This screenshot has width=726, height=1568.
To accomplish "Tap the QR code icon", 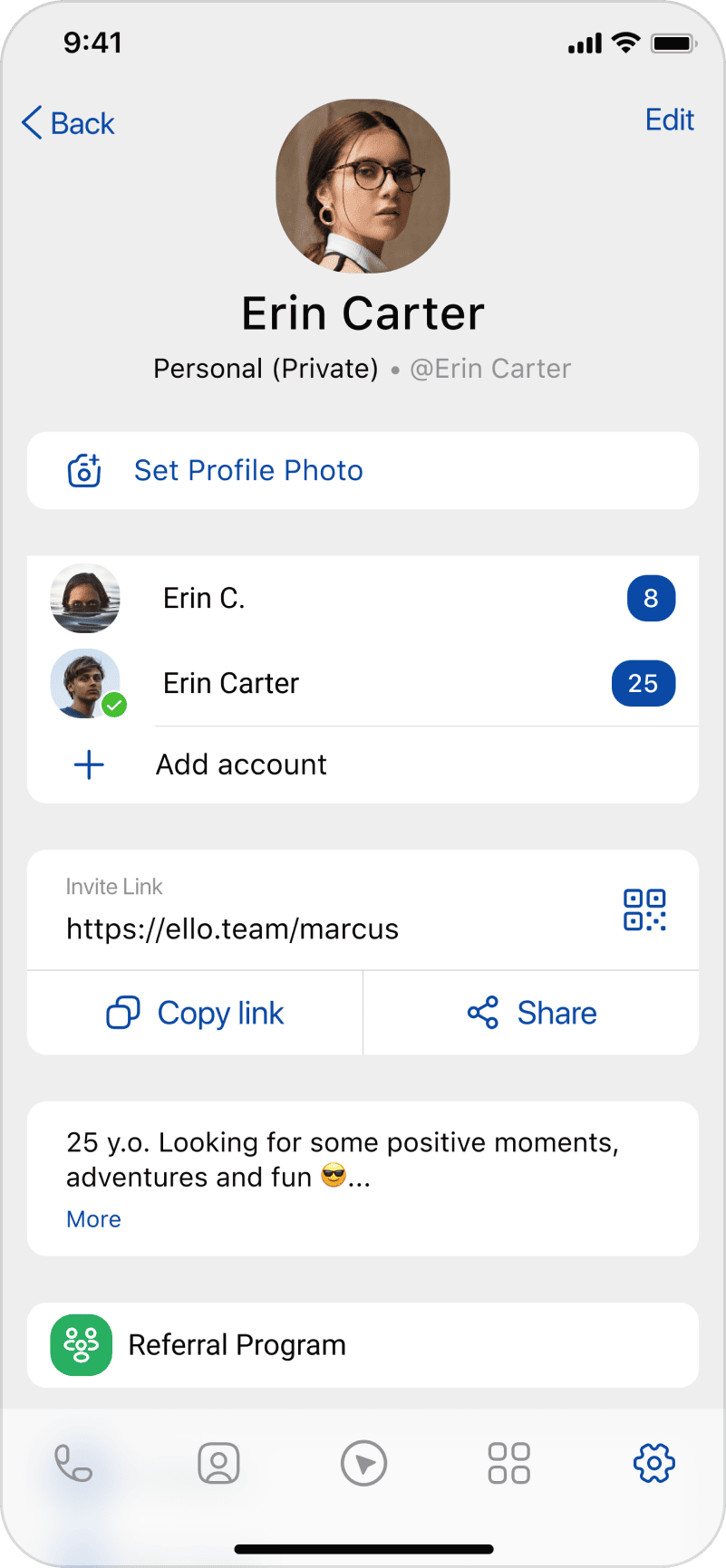I will tap(644, 909).
